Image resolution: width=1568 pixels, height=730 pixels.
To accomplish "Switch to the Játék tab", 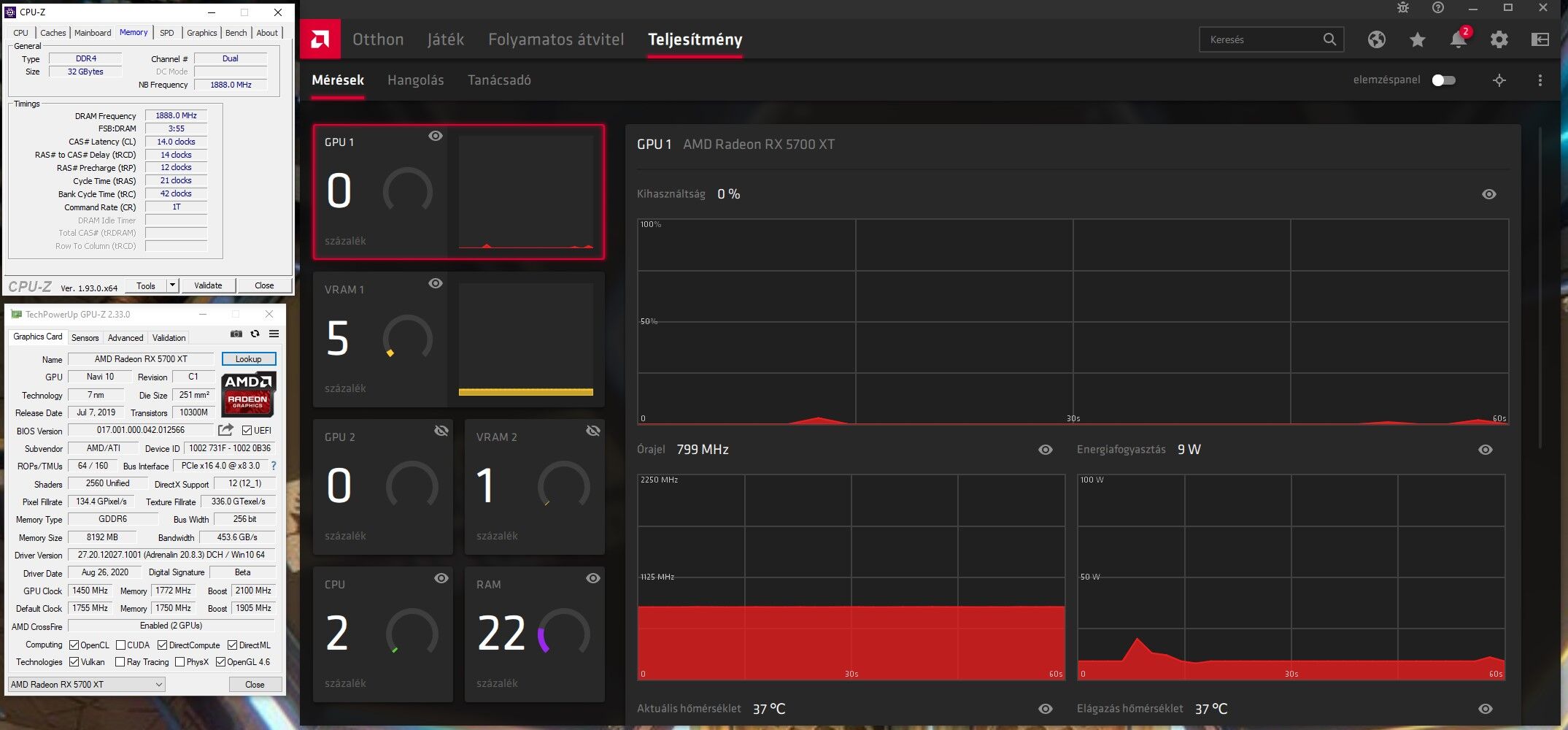I will (445, 39).
